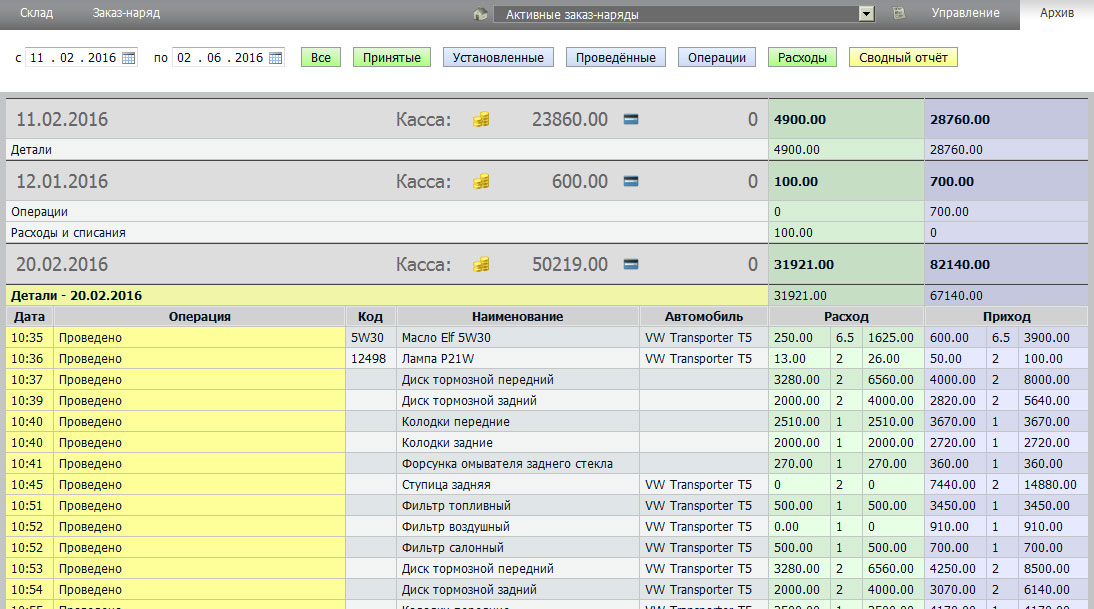Open the Сводный отчёт report
Image resolution: width=1094 pixels, height=609 pixels.
pyautogui.click(x=903, y=57)
